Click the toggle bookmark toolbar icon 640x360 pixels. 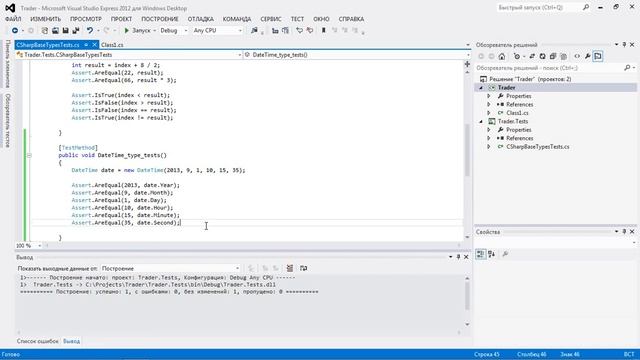[x=324, y=31]
